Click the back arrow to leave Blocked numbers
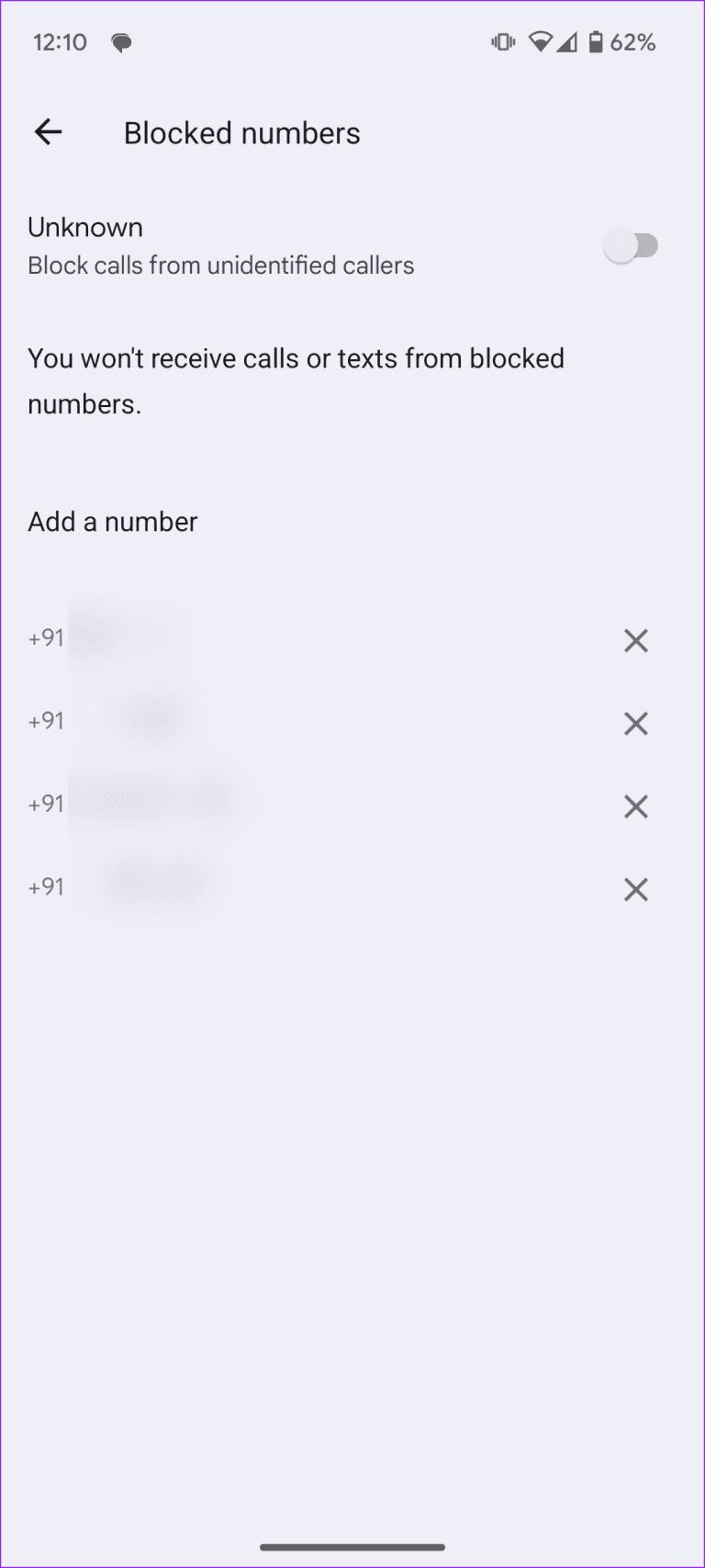The height and width of the screenshot is (1568, 705). 48,132
